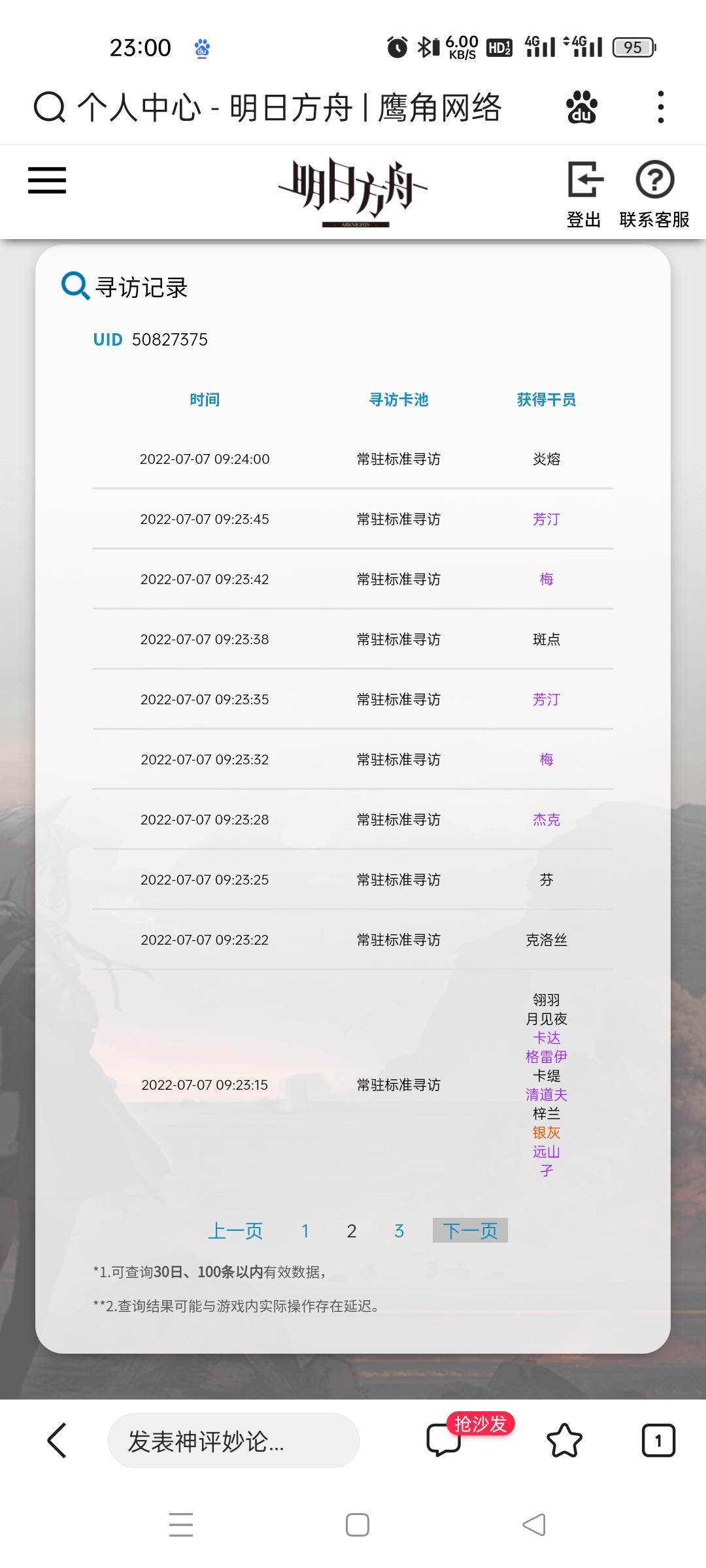Screen dimensions: 706x1568
Task: Open the three-dot browser menu
Action: (661, 107)
